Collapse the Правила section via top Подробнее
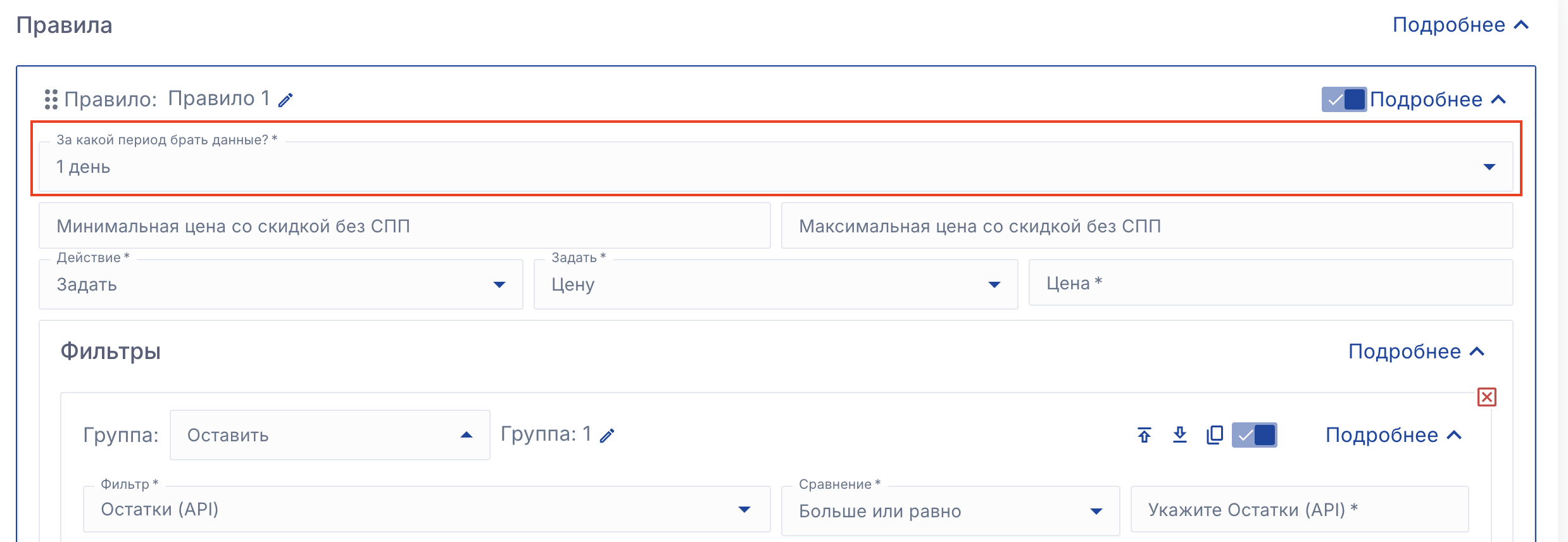Viewport: 1568px width, 542px height. coord(1460,25)
